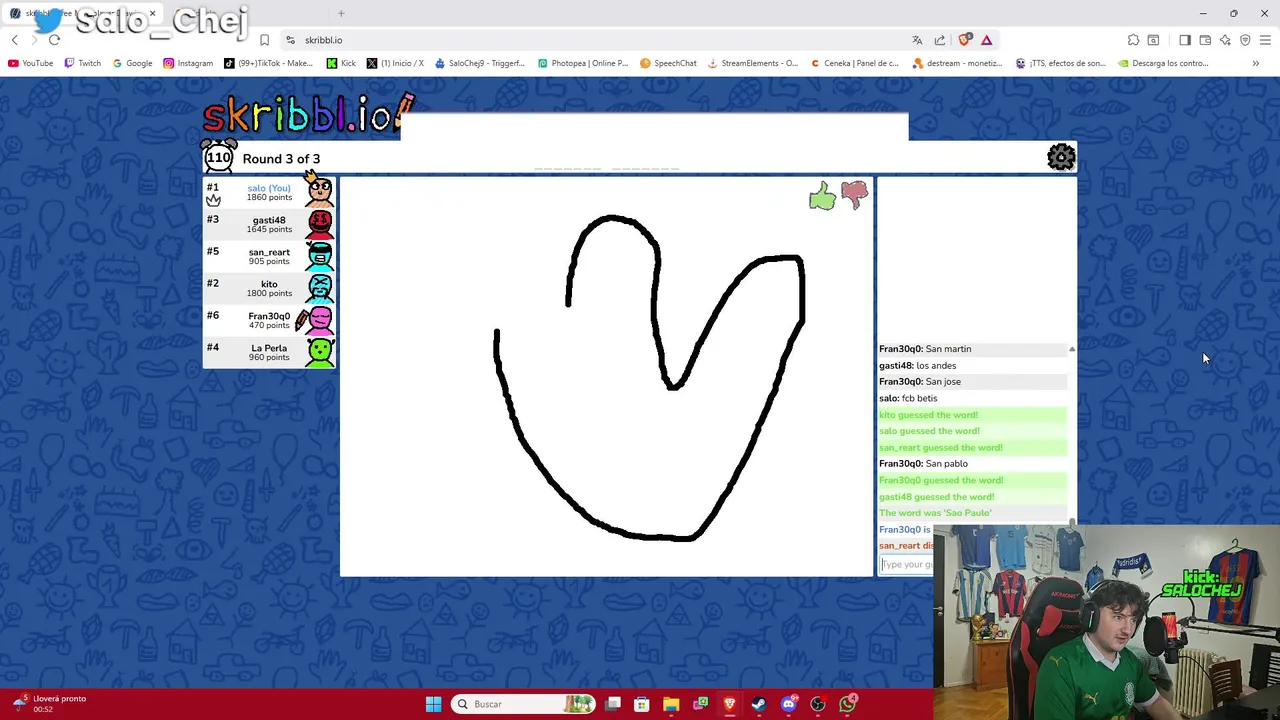1280x720 pixels.
Task: Click the chat scrollbar up arrow
Action: 1072,349
